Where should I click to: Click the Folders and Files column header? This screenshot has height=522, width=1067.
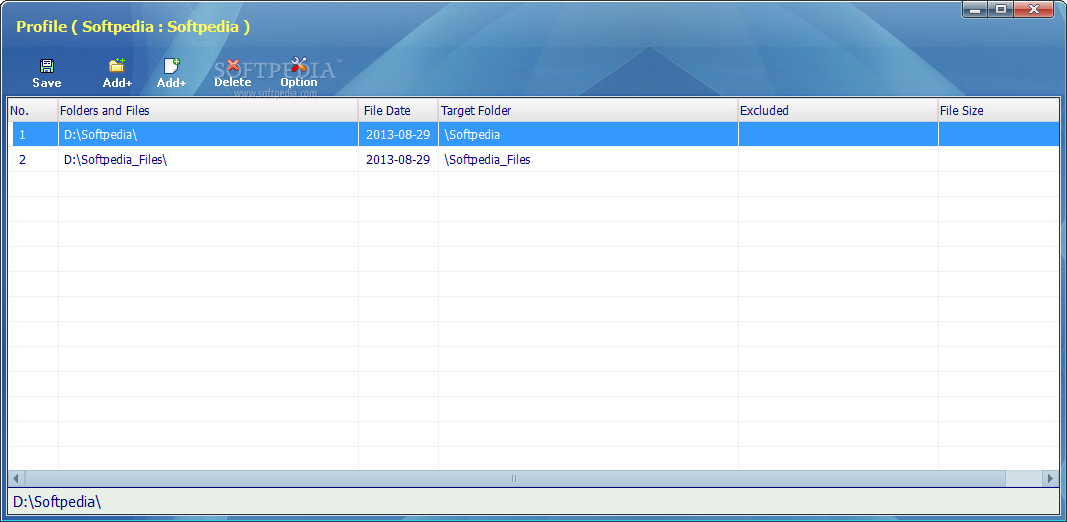[208, 110]
